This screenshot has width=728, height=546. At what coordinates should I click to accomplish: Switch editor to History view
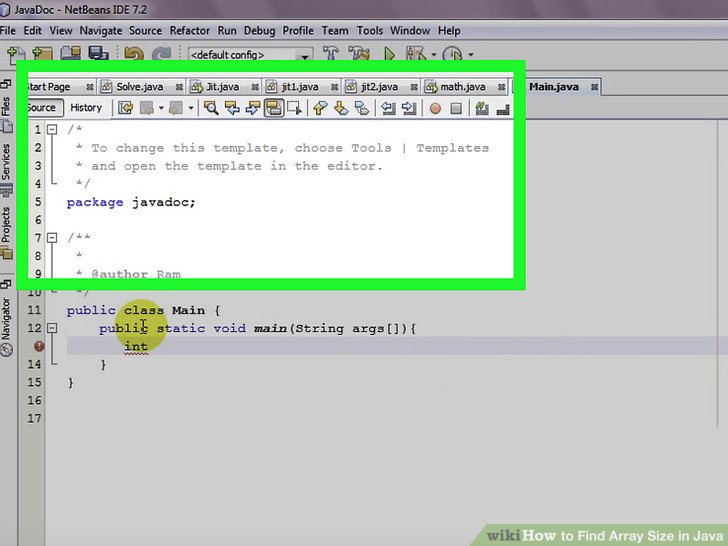click(86, 108)
